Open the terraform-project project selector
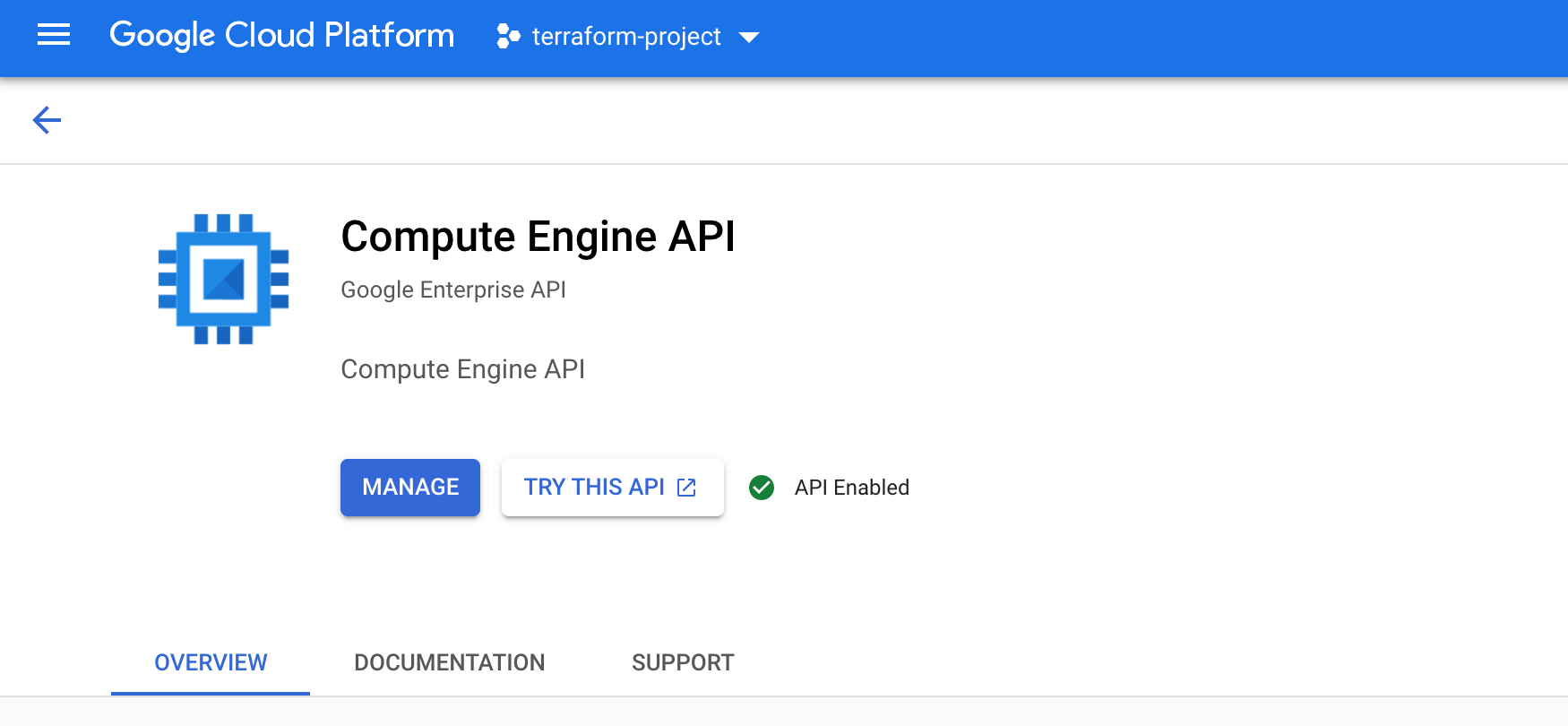The image size is (1568, 726). pos(628,36)
